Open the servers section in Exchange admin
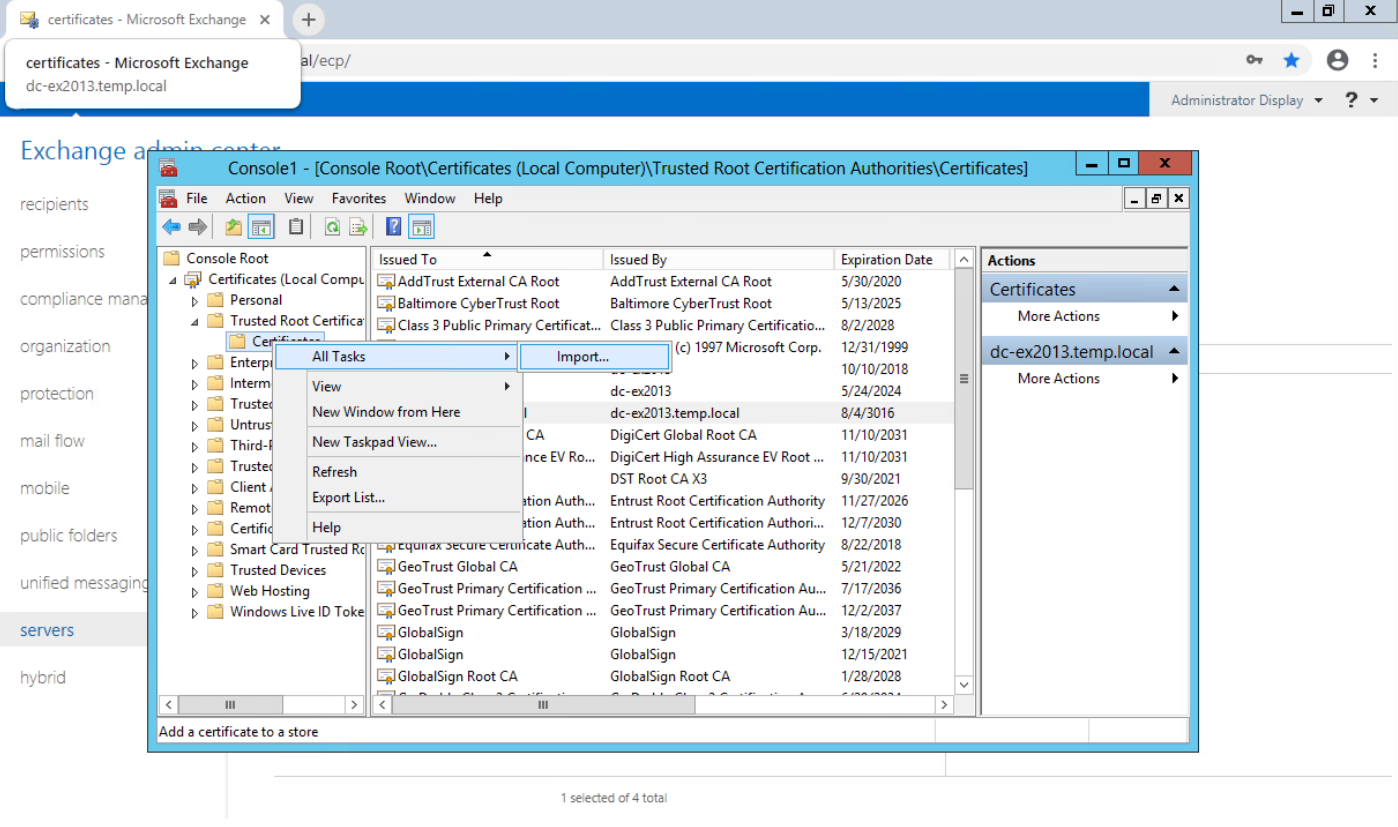The image size is (1398, 827). point(47,630)
